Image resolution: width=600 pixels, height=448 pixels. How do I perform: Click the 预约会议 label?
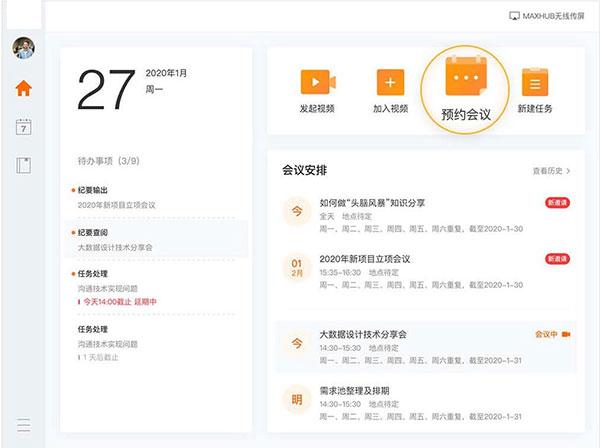[x=466, y=114]
